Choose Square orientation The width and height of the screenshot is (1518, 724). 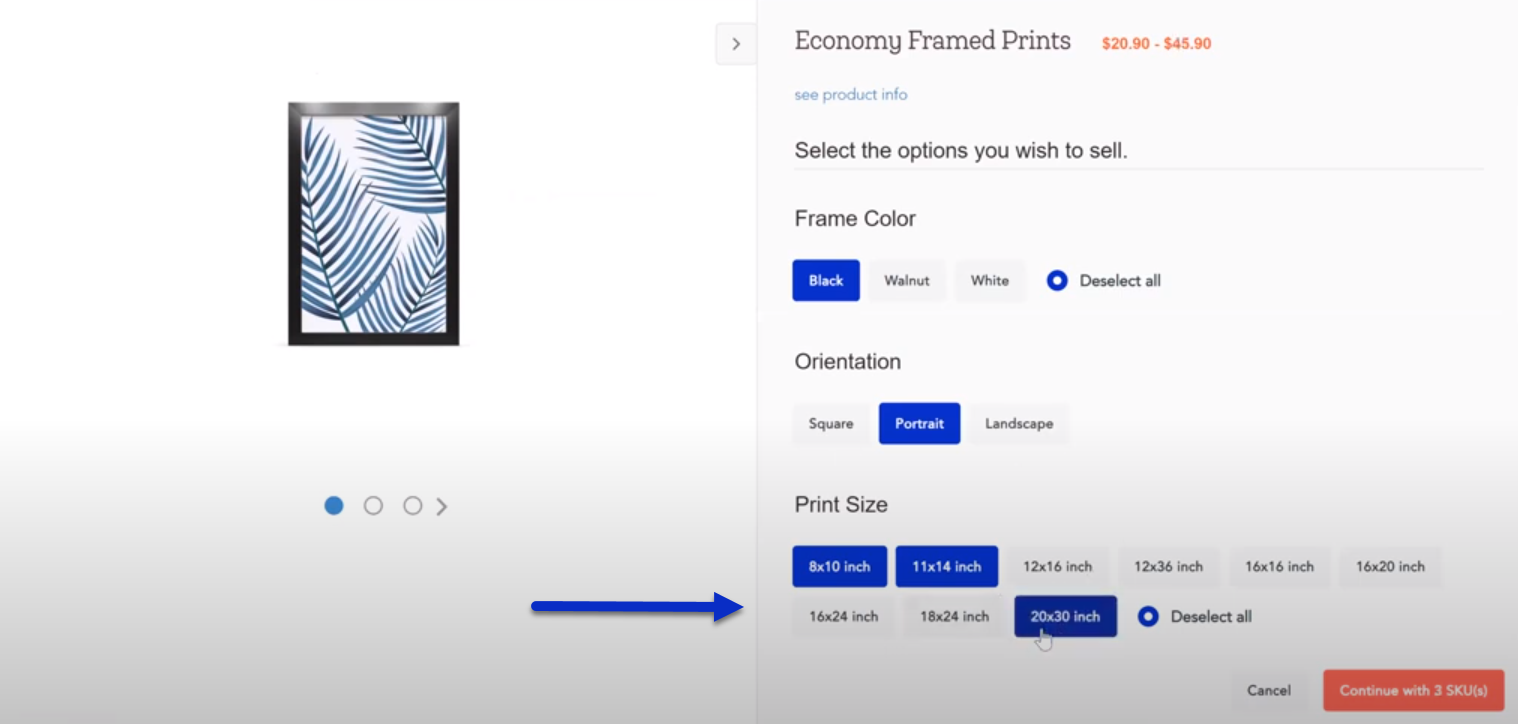tap(831, 424)
